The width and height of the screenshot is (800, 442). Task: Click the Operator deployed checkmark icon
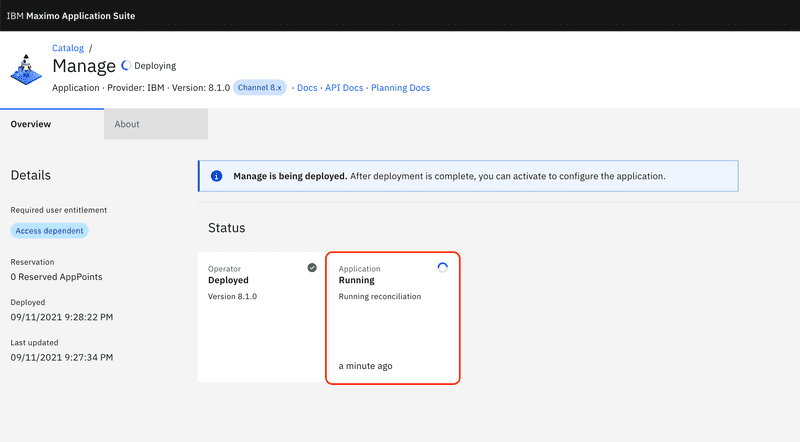click(312, 267)
